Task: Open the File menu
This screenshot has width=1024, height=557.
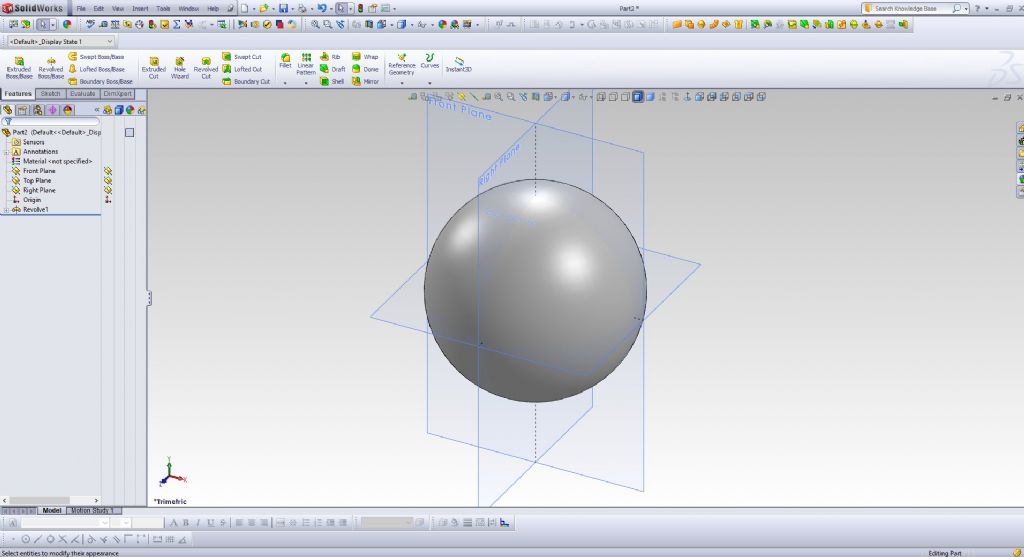Action: pos(81,8)
